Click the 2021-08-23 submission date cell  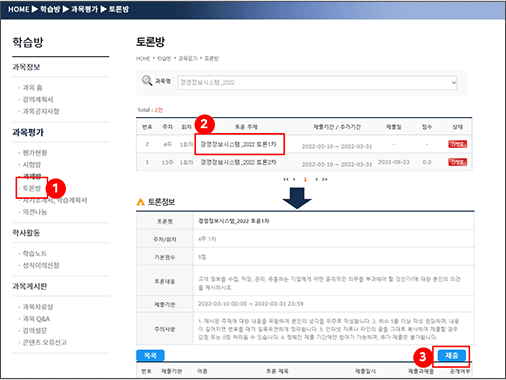394,162
